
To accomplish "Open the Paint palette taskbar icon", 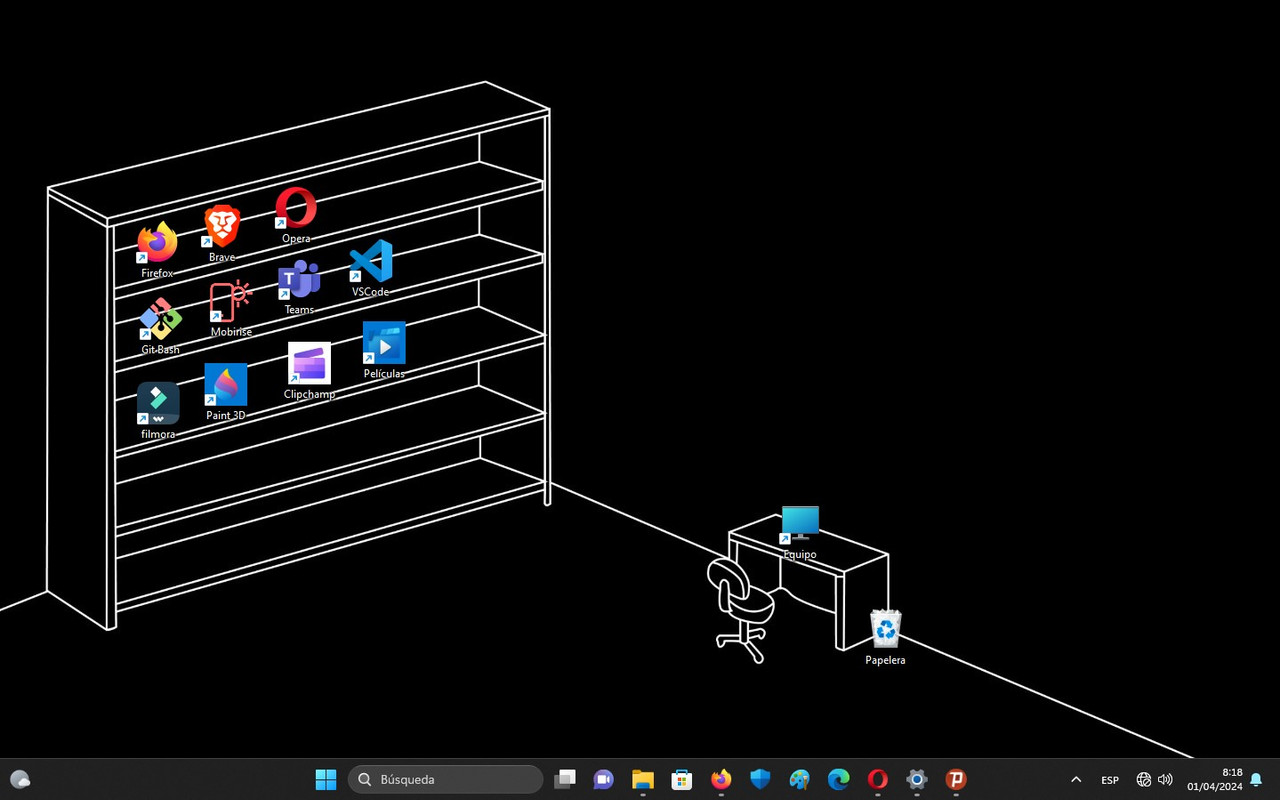I will [799, 779].
